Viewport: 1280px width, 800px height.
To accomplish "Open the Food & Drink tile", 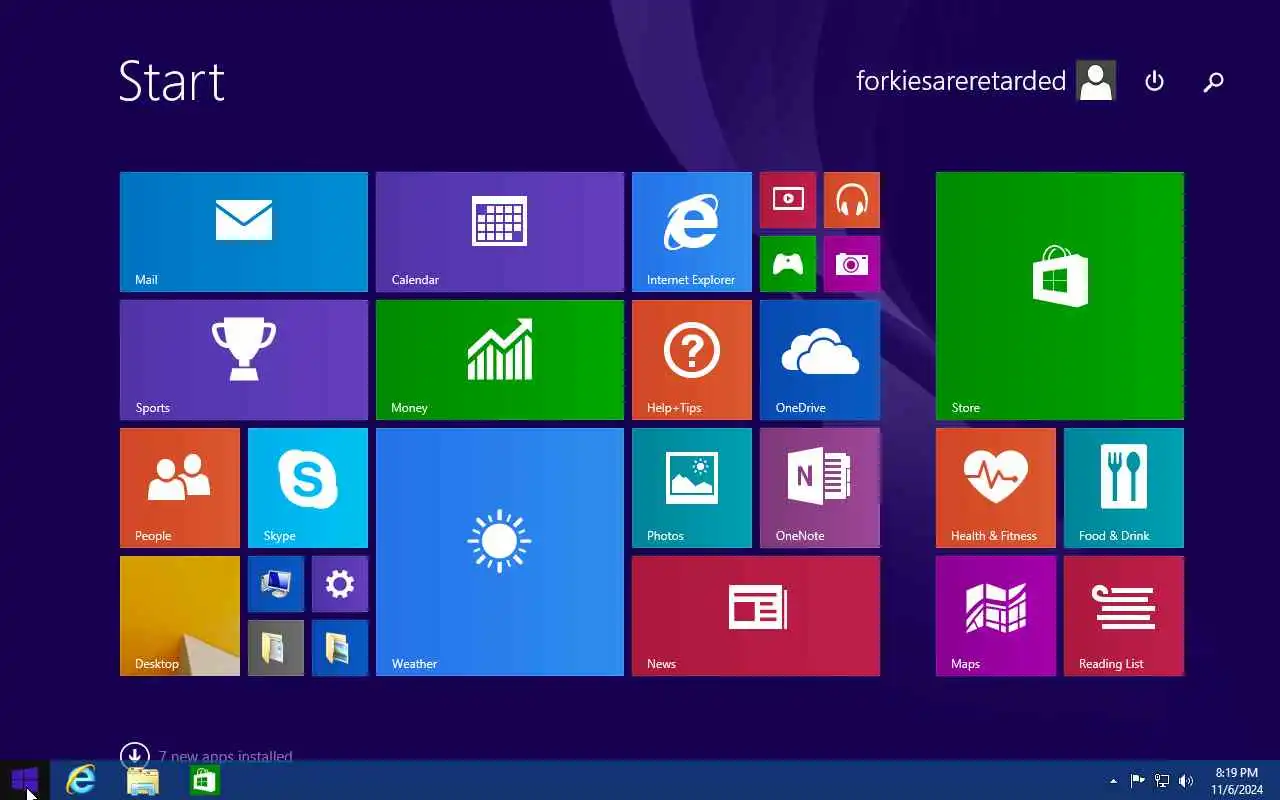I will click(x=1124, y=488).
